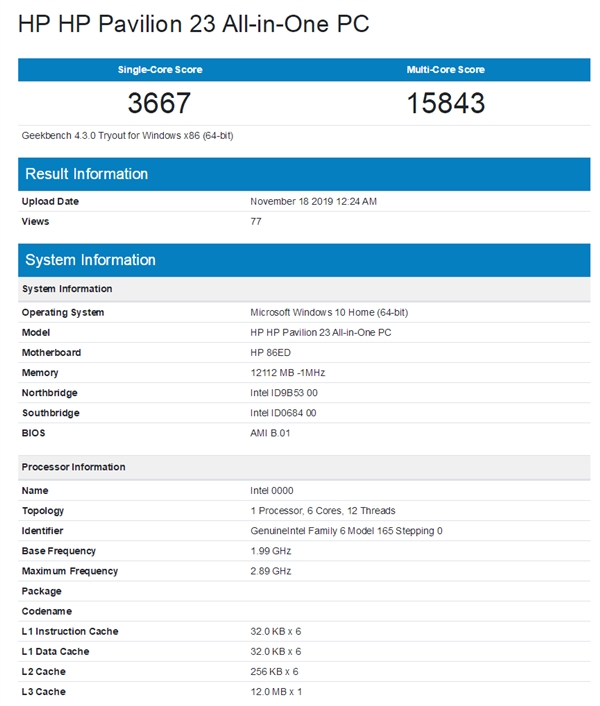Click the processor name Intel 0000

tap(273, 491)
